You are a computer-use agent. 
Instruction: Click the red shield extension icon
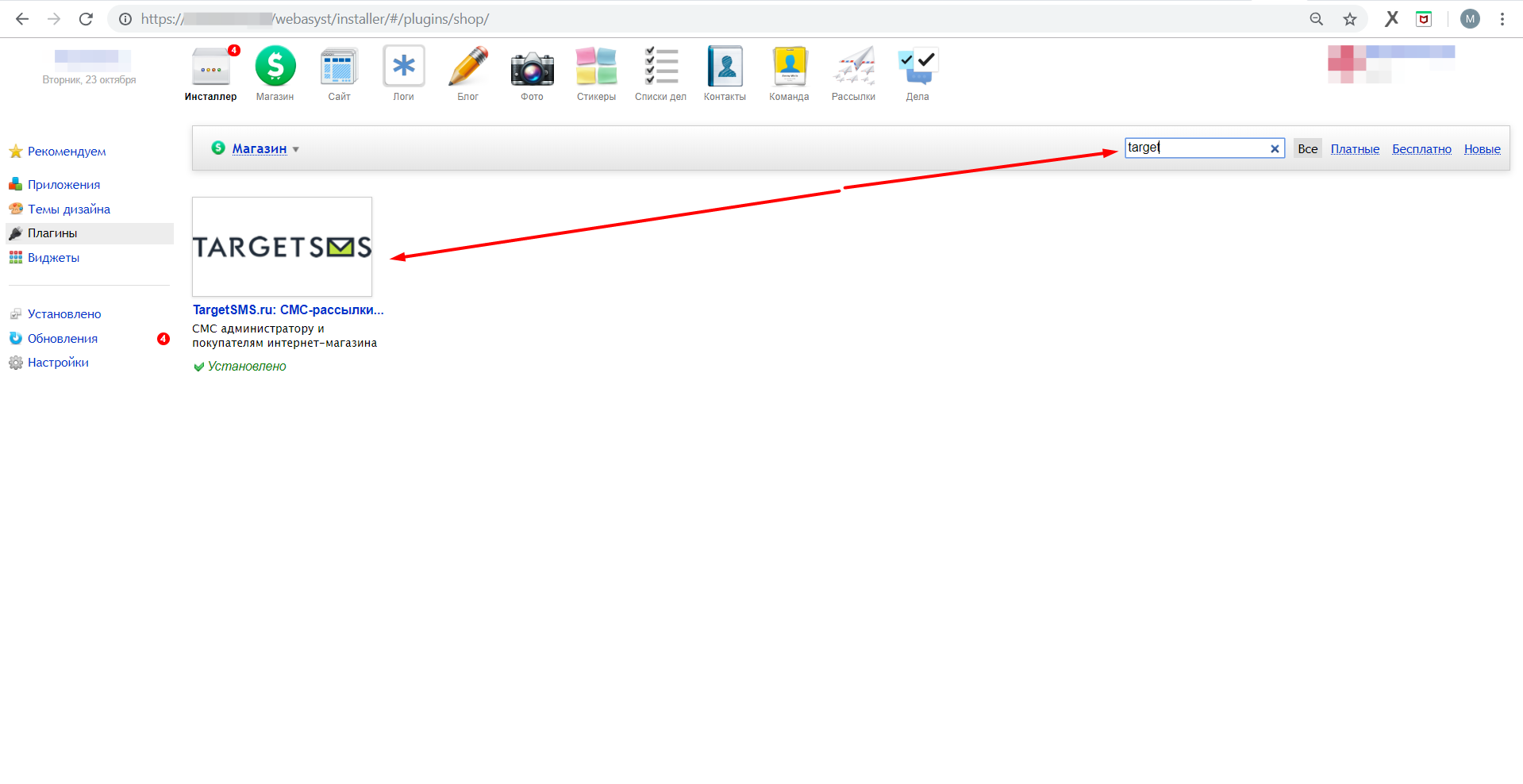(1424, 19)
